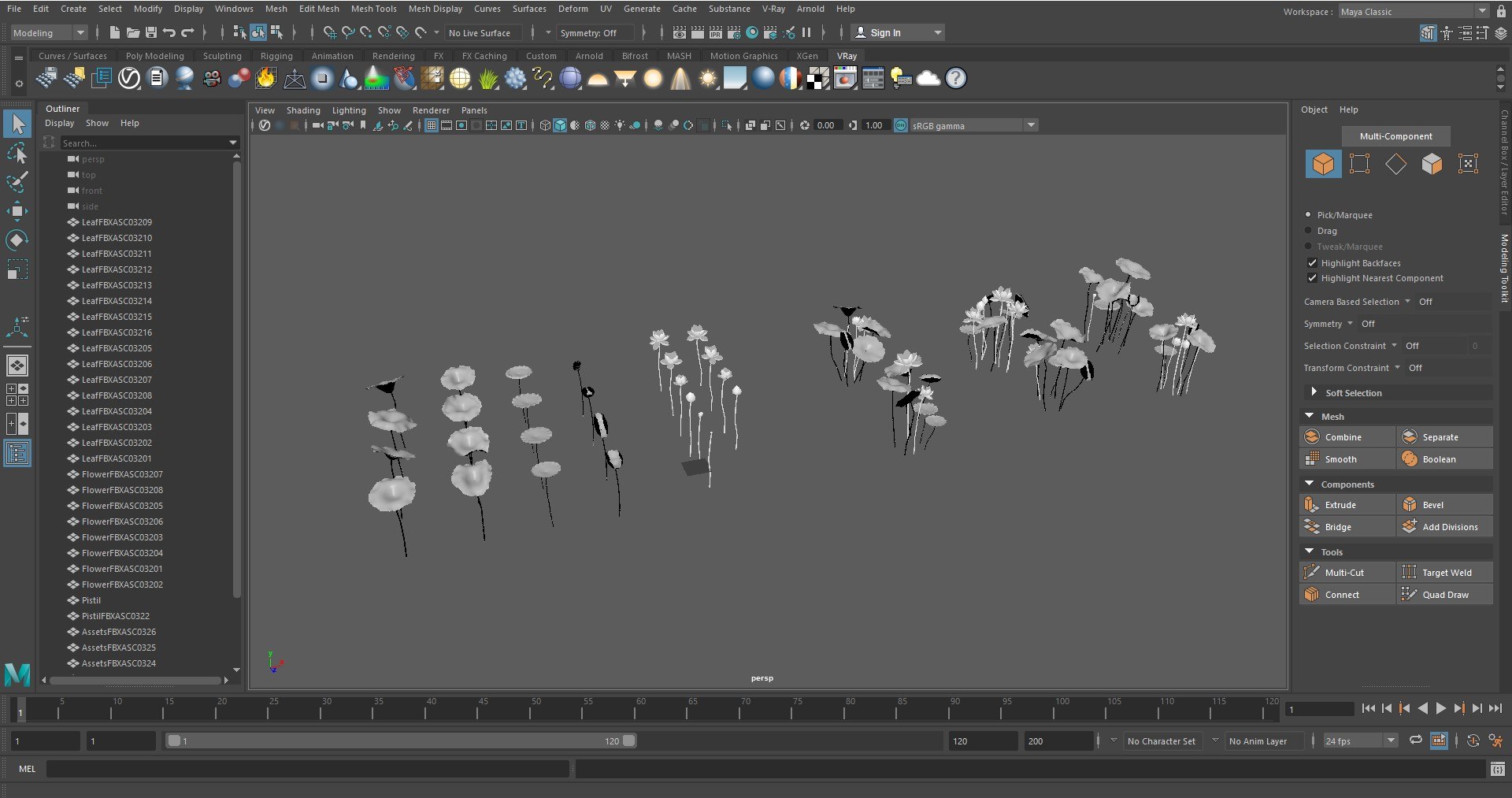This screenshot has height=798, width=1512.
Task: Click the Quad Draw tool
Action: click(1445, 595)
